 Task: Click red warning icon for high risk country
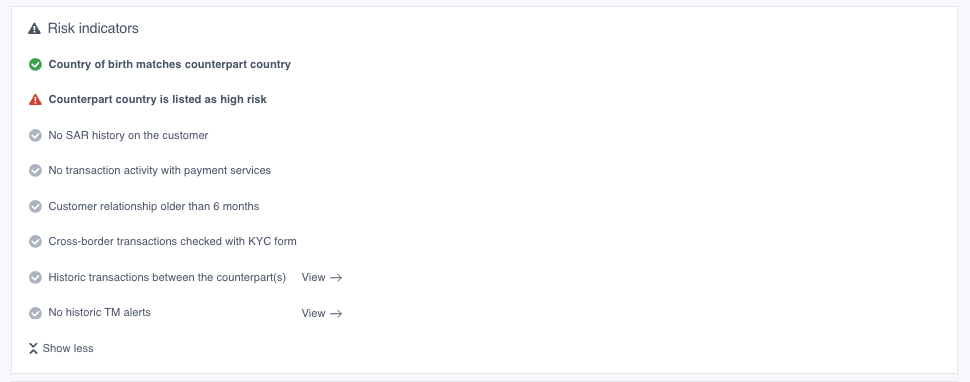point(35,100)
